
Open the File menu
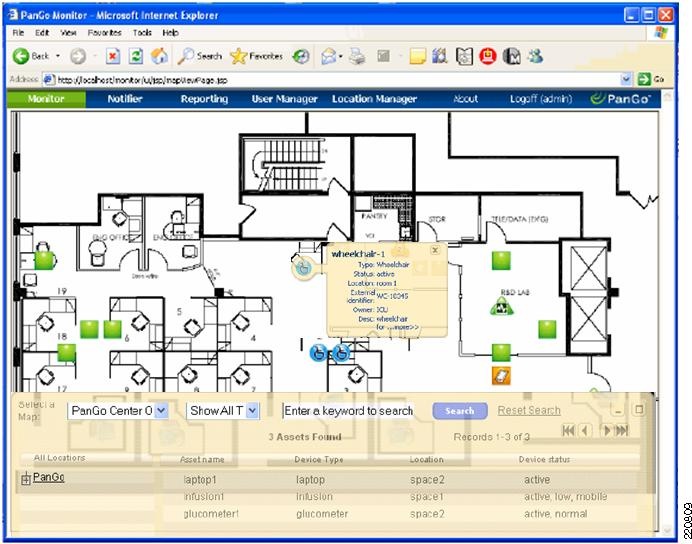point(18,33)
